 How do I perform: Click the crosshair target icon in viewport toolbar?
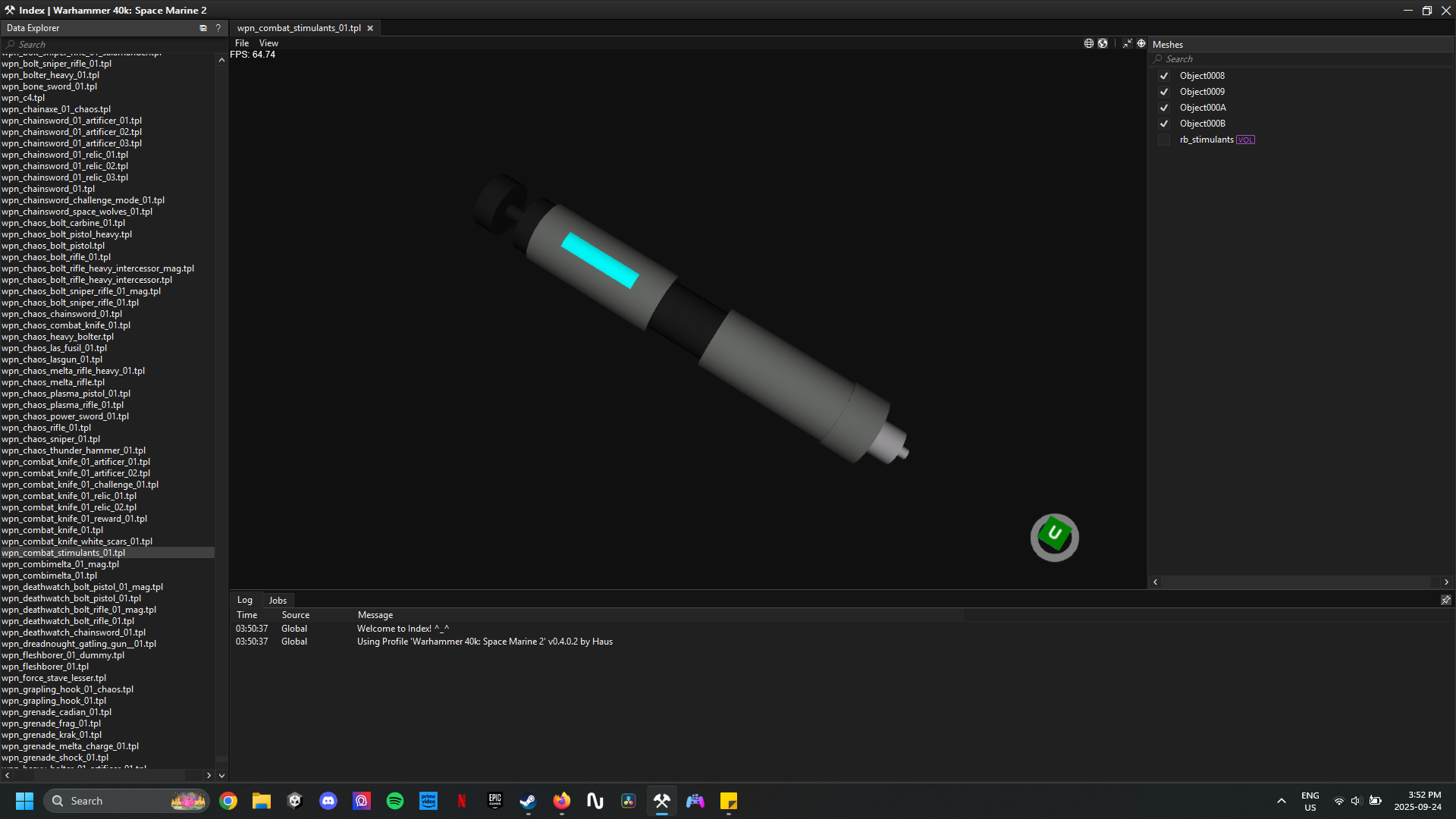(x=1141, y=43)
